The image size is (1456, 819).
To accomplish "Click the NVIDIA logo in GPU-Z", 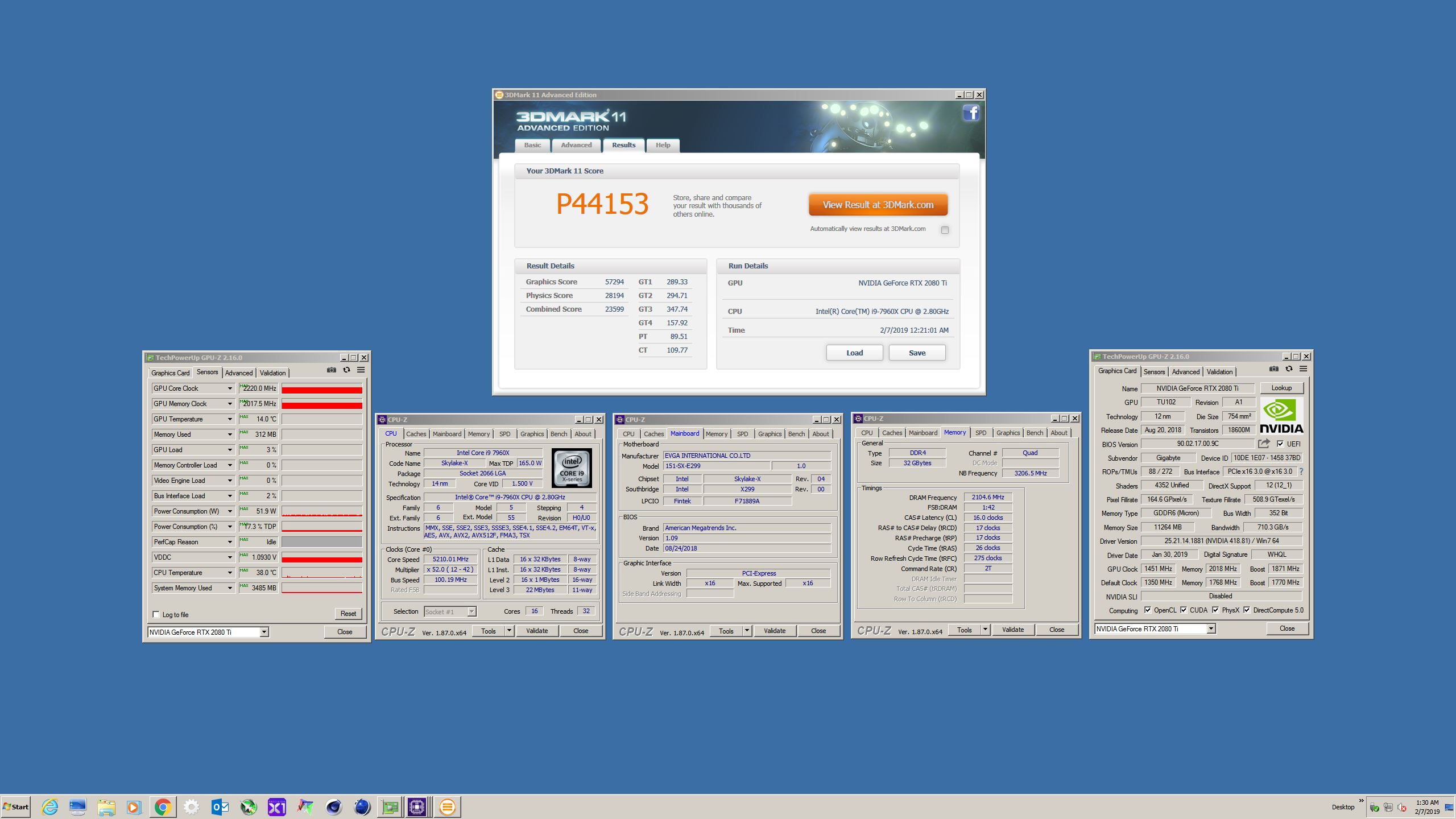I will click(x=1281, y=416).
